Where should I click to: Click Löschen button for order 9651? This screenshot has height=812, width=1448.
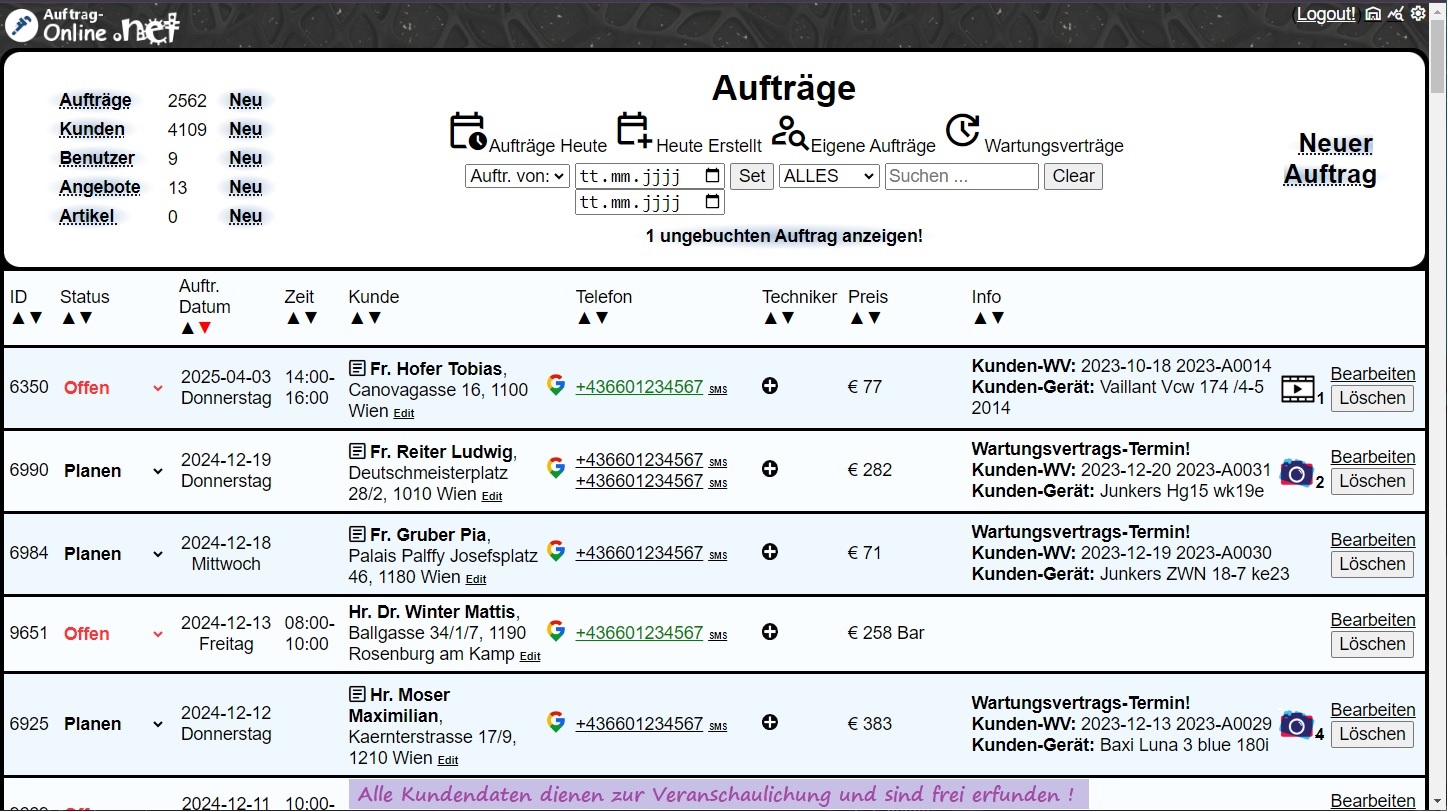pos(1372,644)
